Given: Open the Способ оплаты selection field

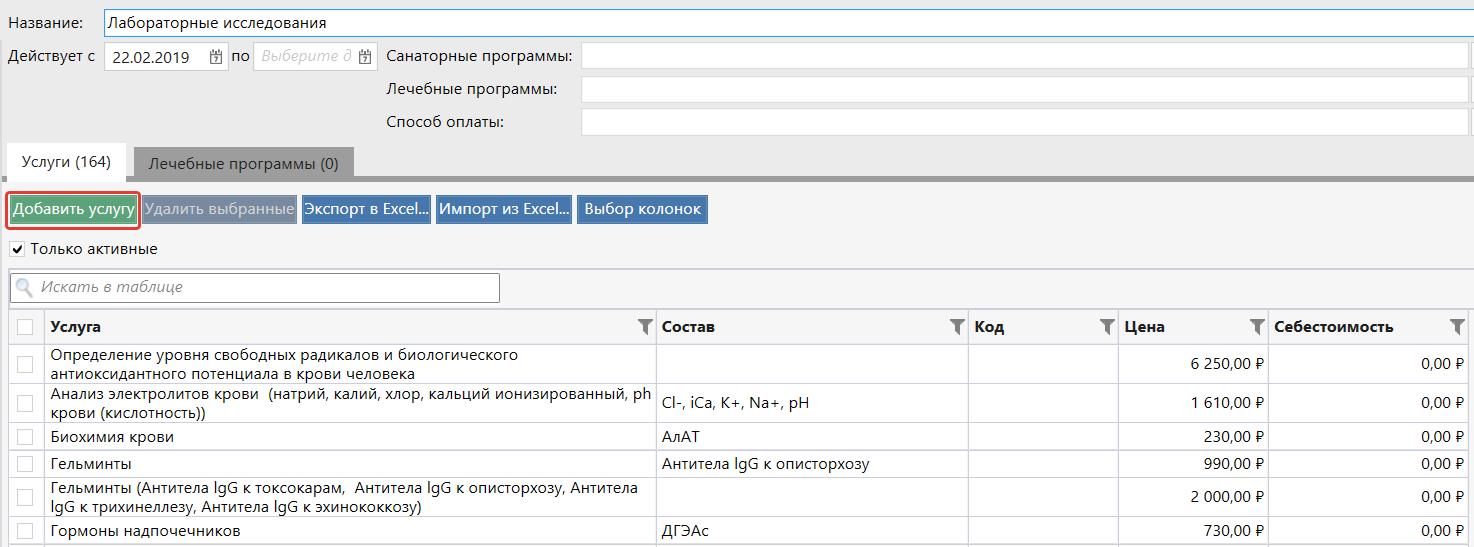Looking at the screenshot, I should click(x=1024, y=122).
